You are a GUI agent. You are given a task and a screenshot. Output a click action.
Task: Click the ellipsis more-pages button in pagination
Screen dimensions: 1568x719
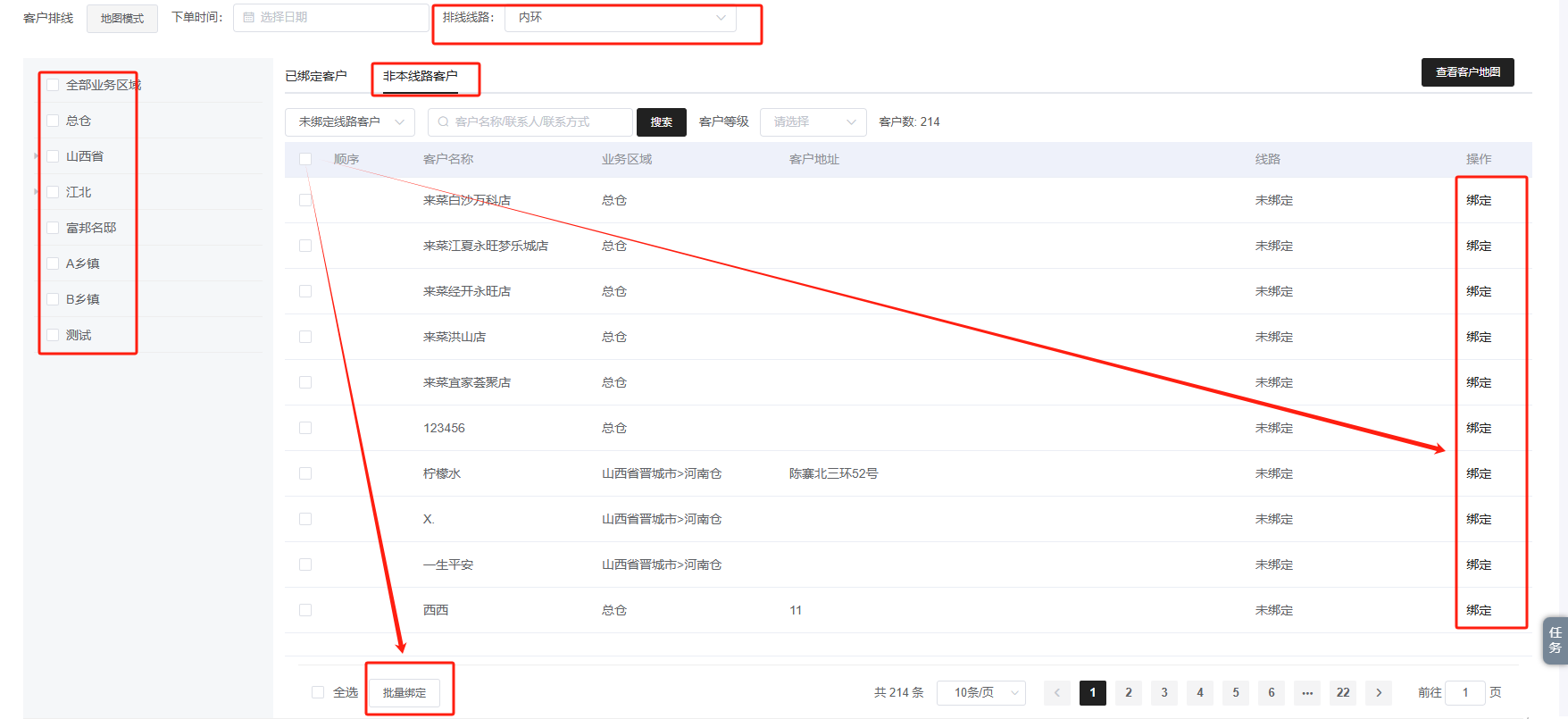click(x=1307, y=693)
